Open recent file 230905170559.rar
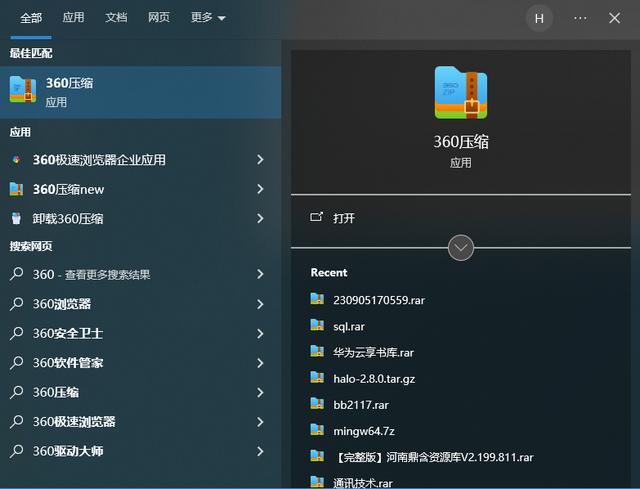 [379, 300]
